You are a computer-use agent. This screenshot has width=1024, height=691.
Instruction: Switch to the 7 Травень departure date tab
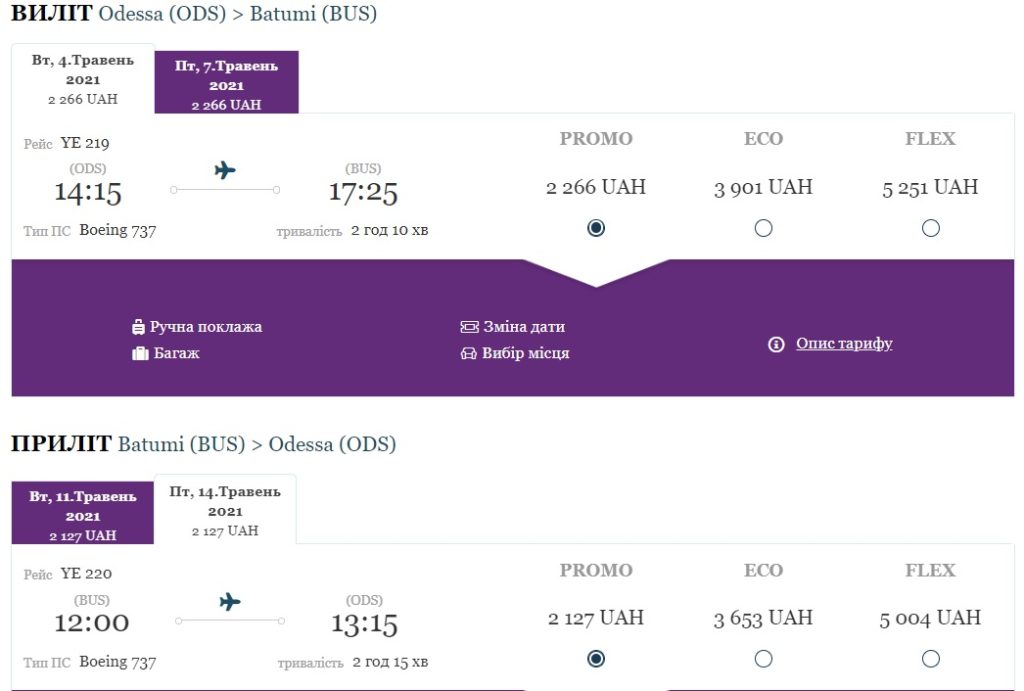click(226, 84)
